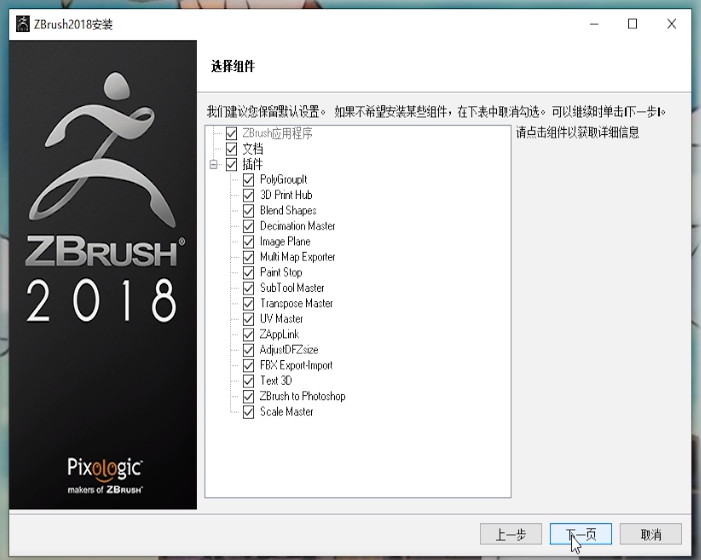Go back with the 上一步 button
The height and width of the screenshot is (560, 701).
coord(511,534)
